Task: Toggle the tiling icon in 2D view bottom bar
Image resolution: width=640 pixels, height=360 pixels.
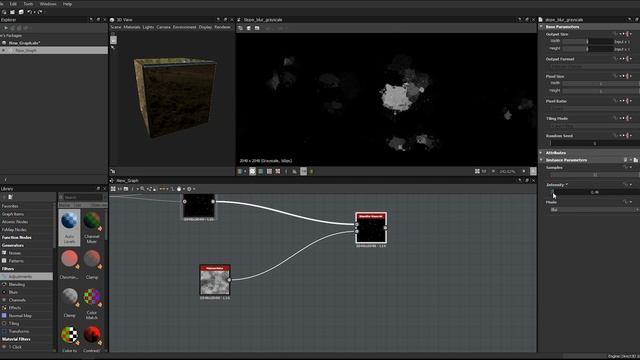Action: click(253, 171)
